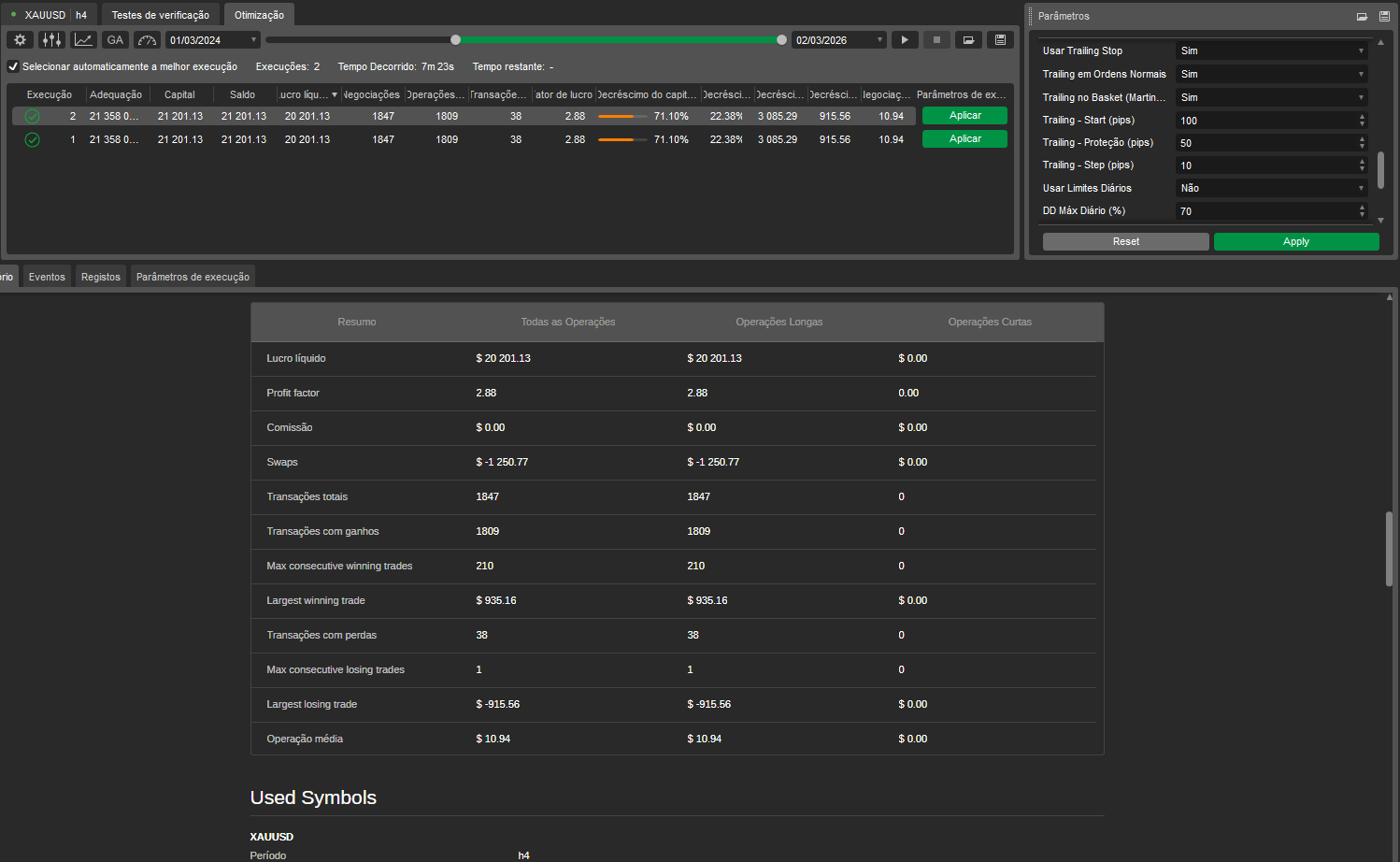Viewport: 1400px width, 862px height.
Task: Click the fitness gauge icon in the toolbar
Action: [146, 39]
